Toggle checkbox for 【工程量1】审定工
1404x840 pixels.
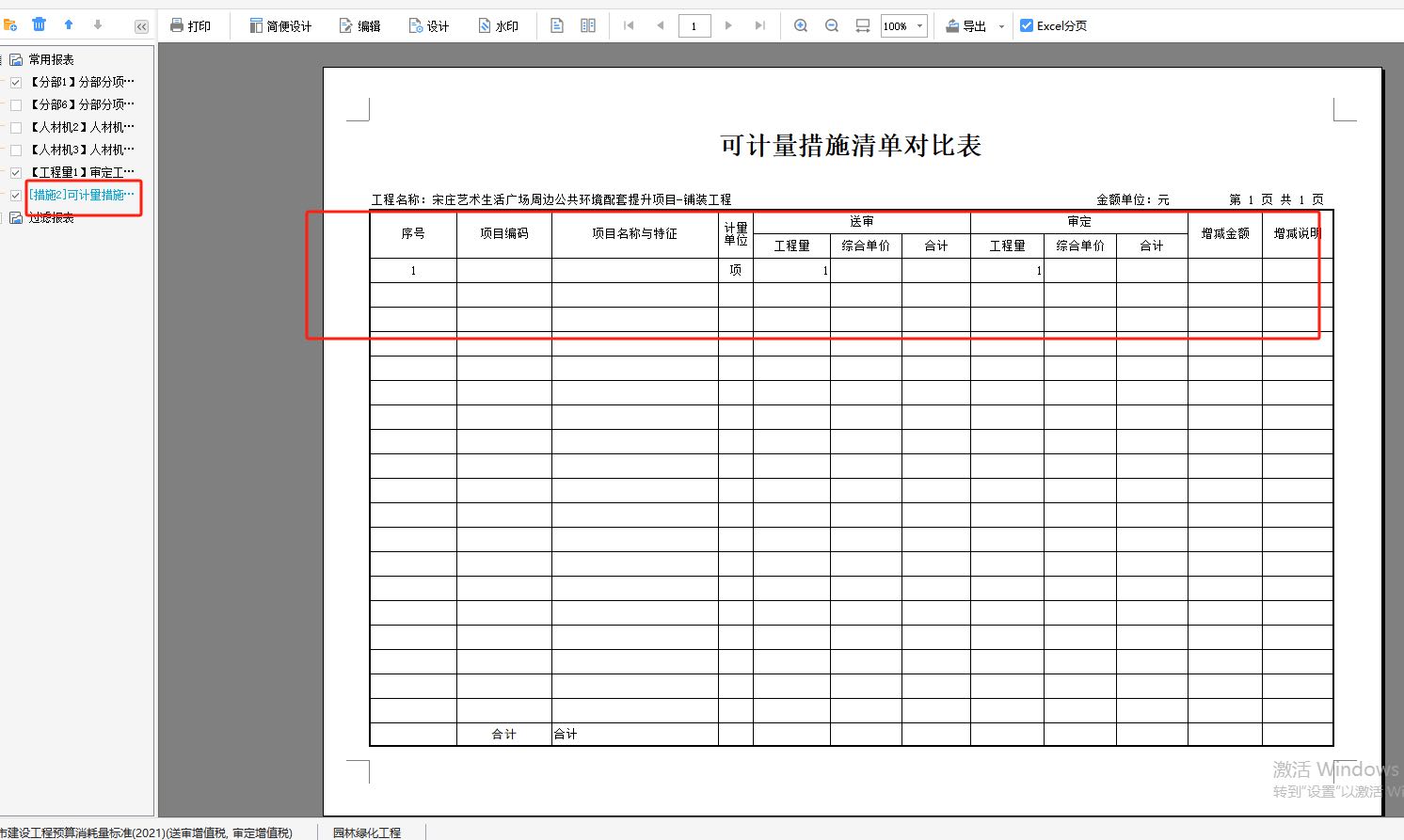tap(16, 172)
